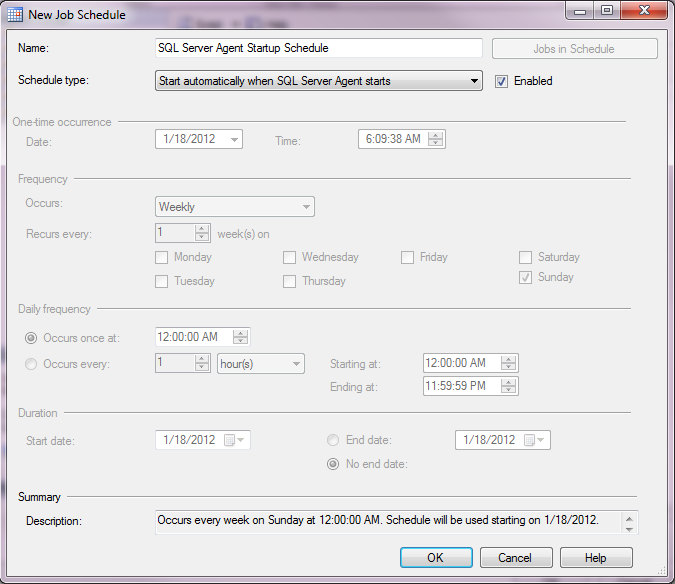The height and width of the screenshot is (584, 675).
Task: Open the Start date calendar picker icon
Action: [234, 440]
